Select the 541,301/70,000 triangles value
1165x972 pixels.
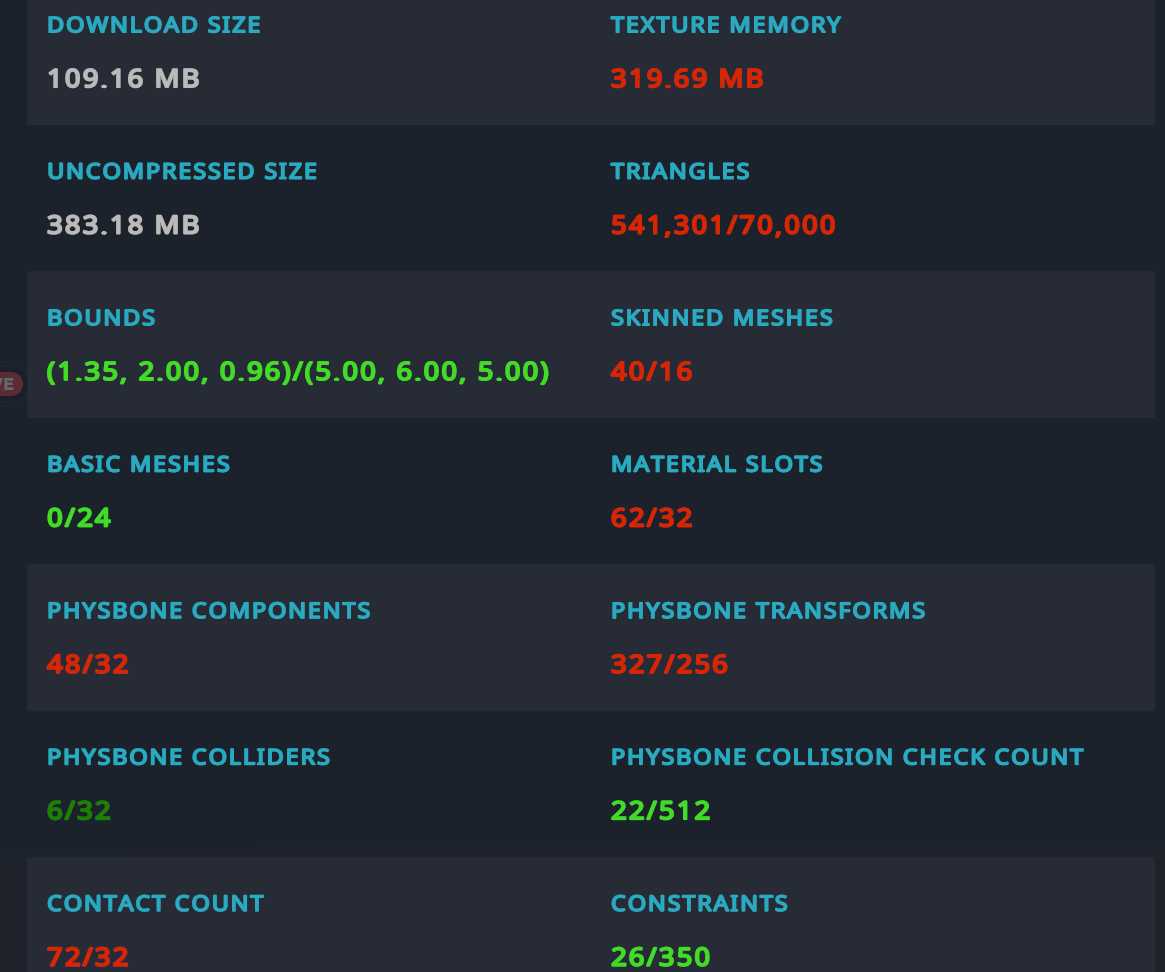[x=723, y=225]
